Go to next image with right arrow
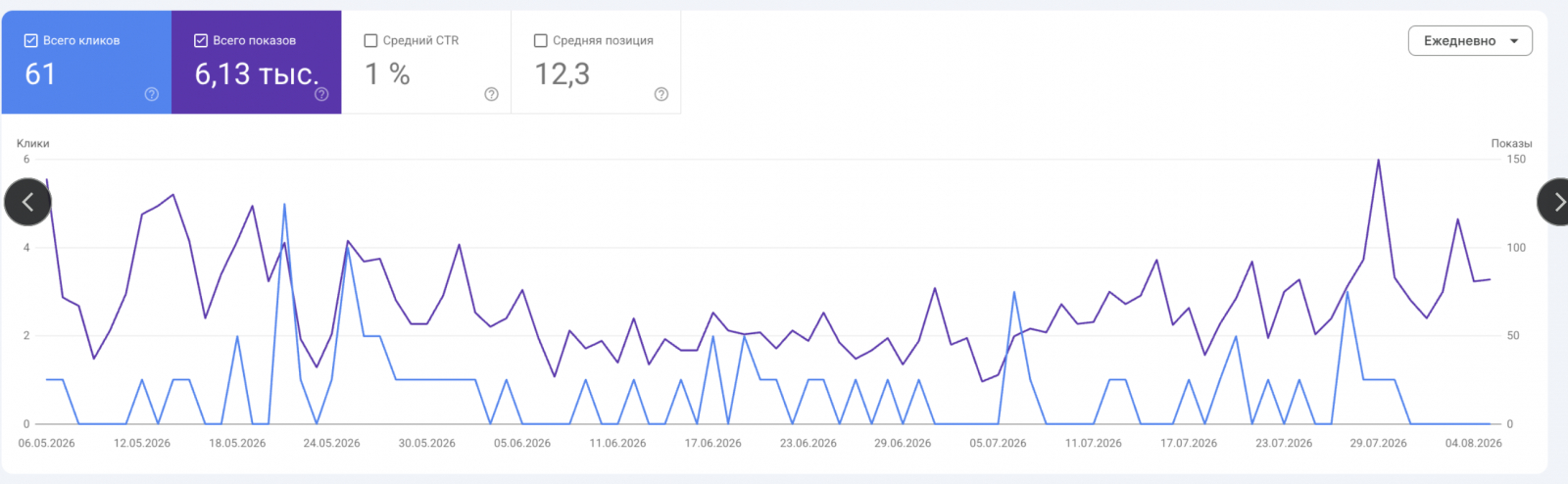1568x484 pixels. click(x=1556, y=202)
